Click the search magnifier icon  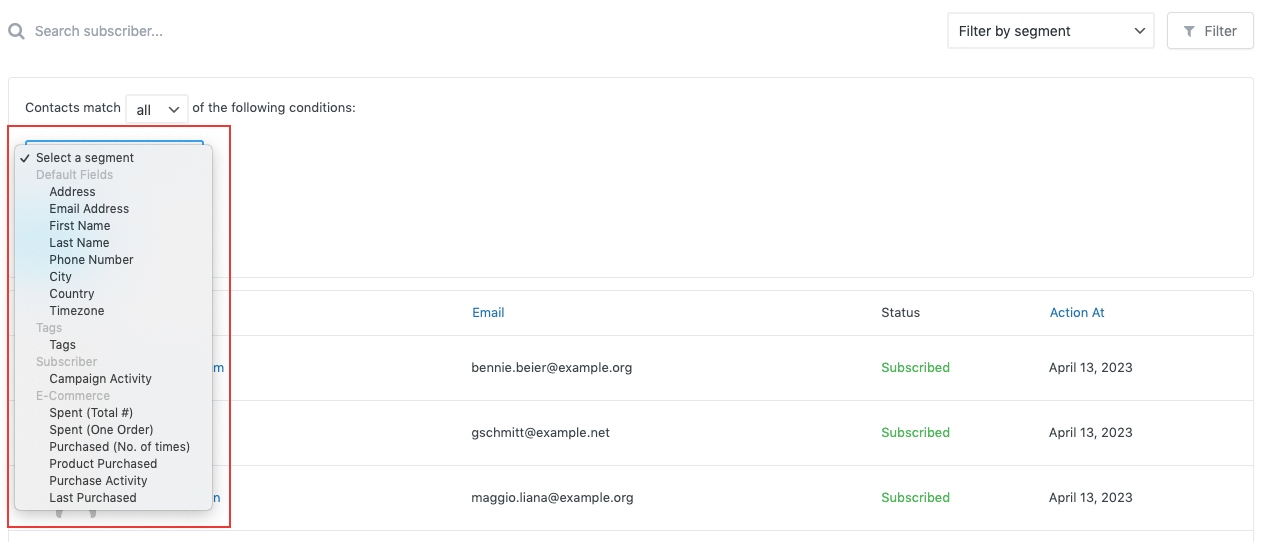click(x=16, y=31)
